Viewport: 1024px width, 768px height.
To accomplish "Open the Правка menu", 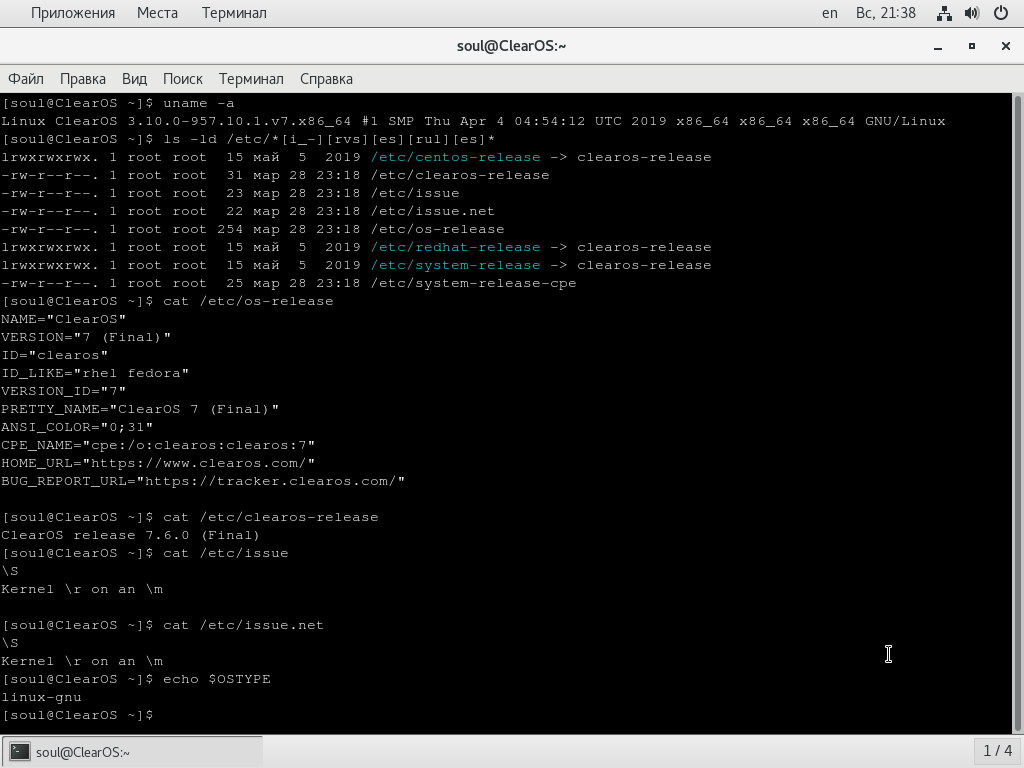I will pyautogui.click(x=83, y=79).
